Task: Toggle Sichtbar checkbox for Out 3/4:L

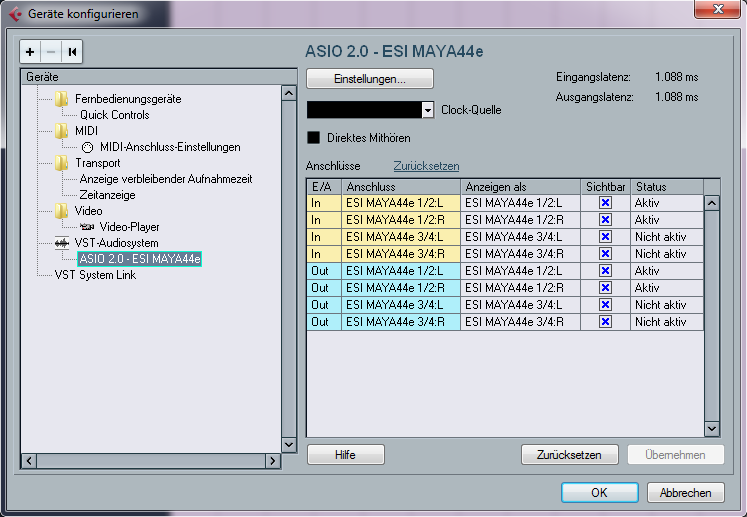Action: coord(605,305)
